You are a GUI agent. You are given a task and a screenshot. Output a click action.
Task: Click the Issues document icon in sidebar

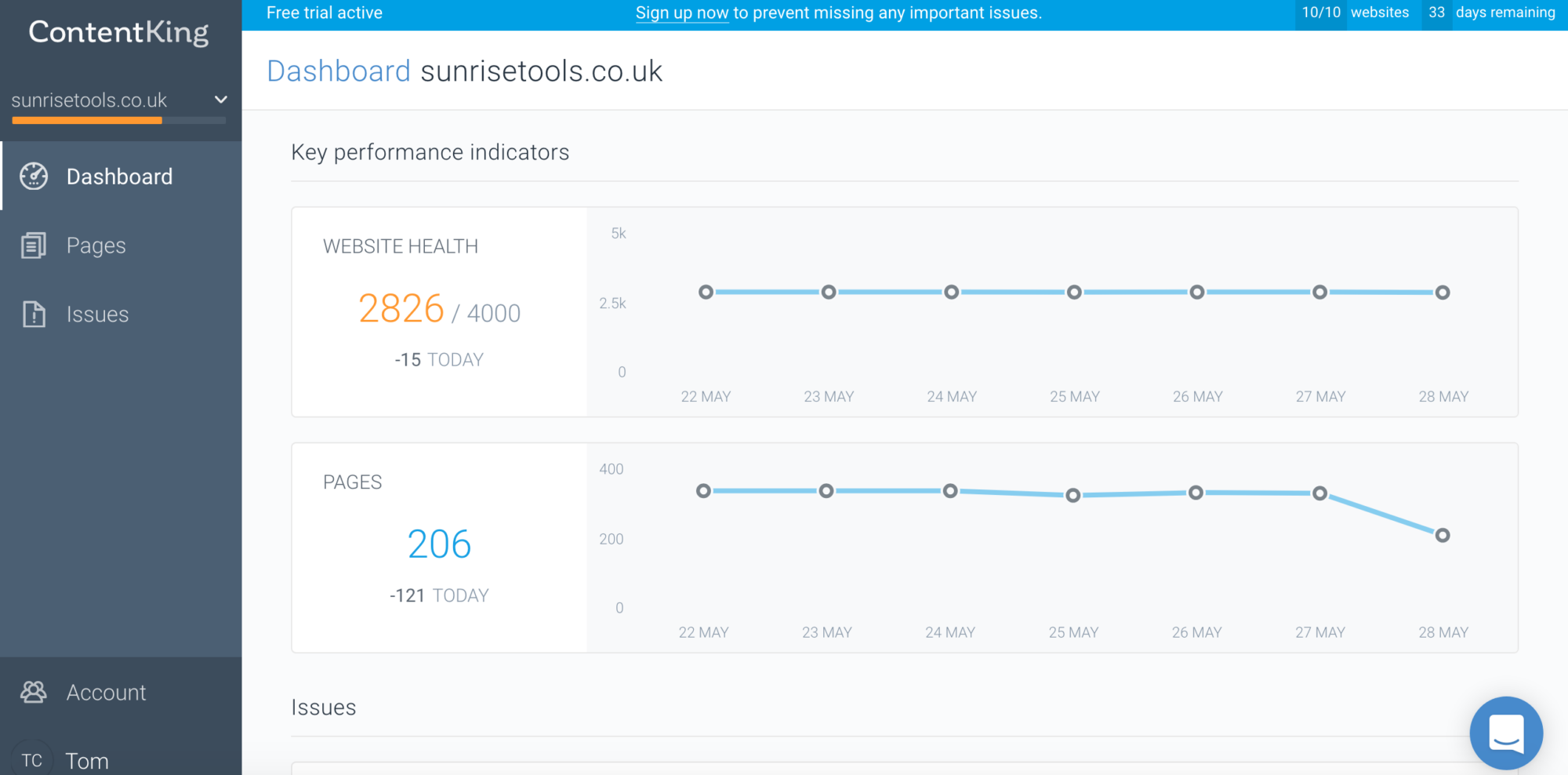33,314
